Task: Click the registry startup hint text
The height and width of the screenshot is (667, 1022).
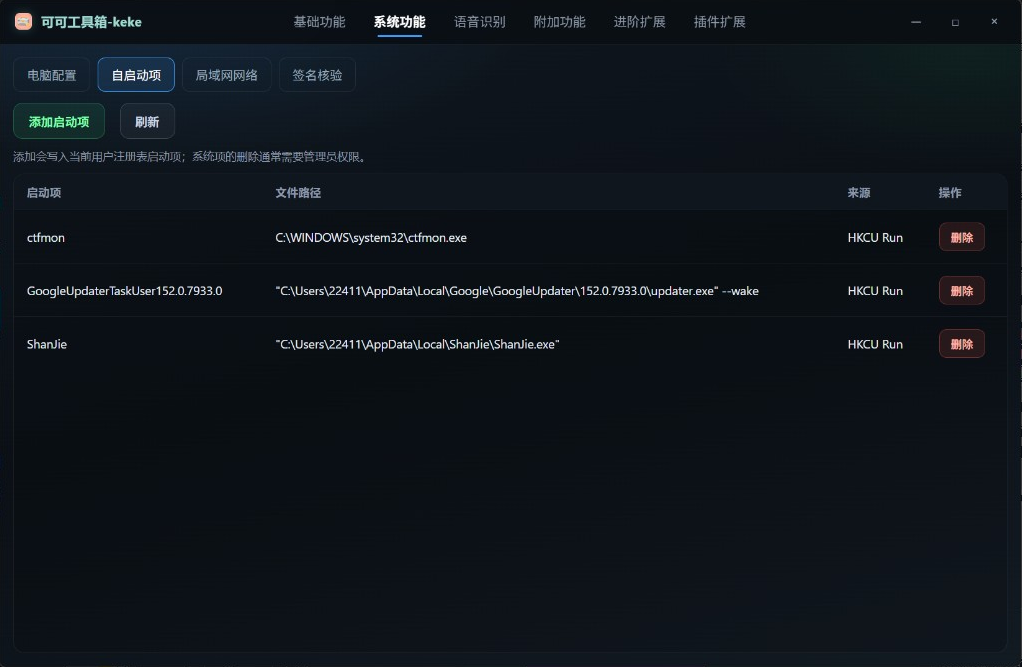Action: tap(189, 157)
